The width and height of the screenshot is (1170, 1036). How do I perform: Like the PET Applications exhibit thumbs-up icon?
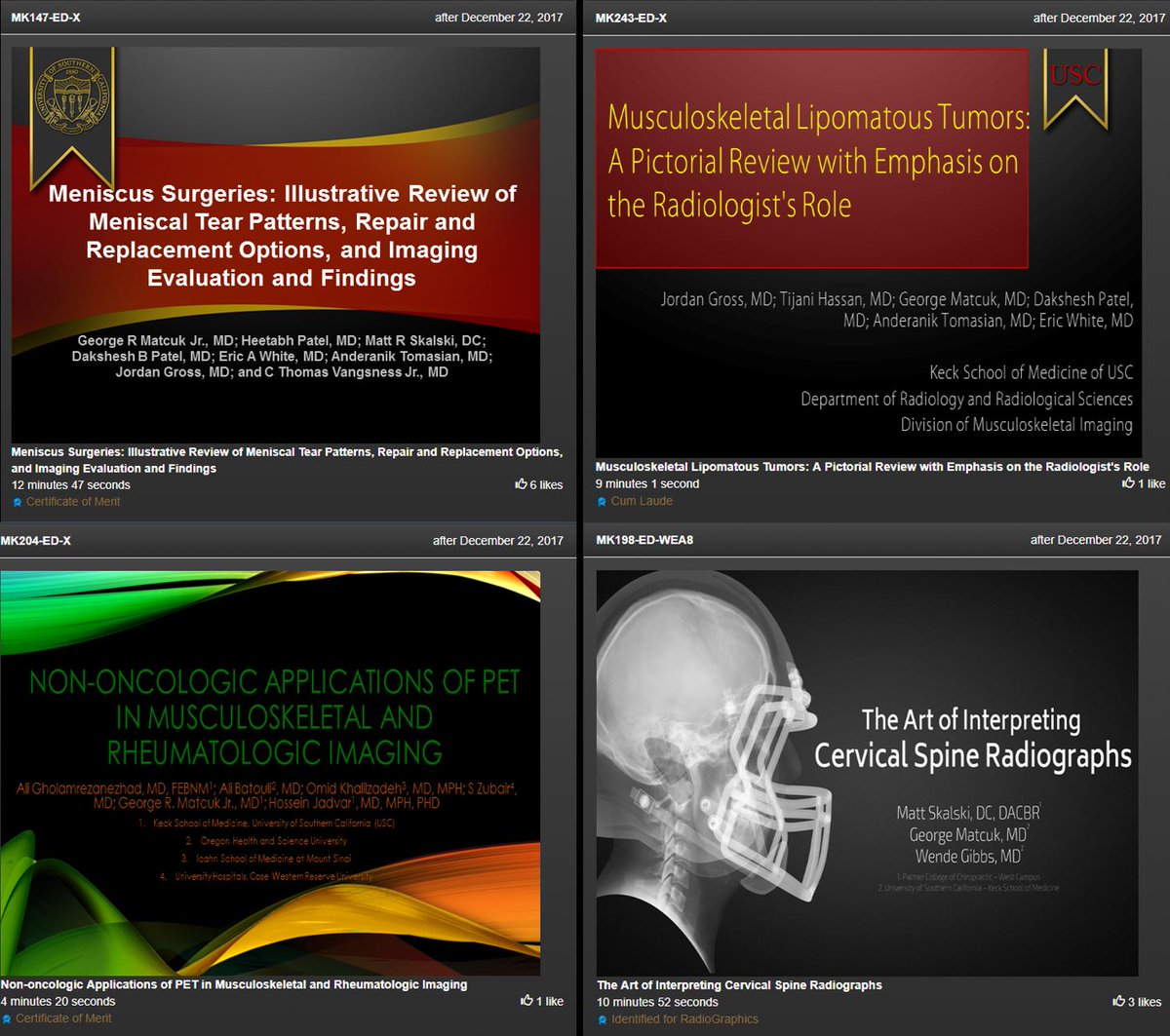(527, 1001)
